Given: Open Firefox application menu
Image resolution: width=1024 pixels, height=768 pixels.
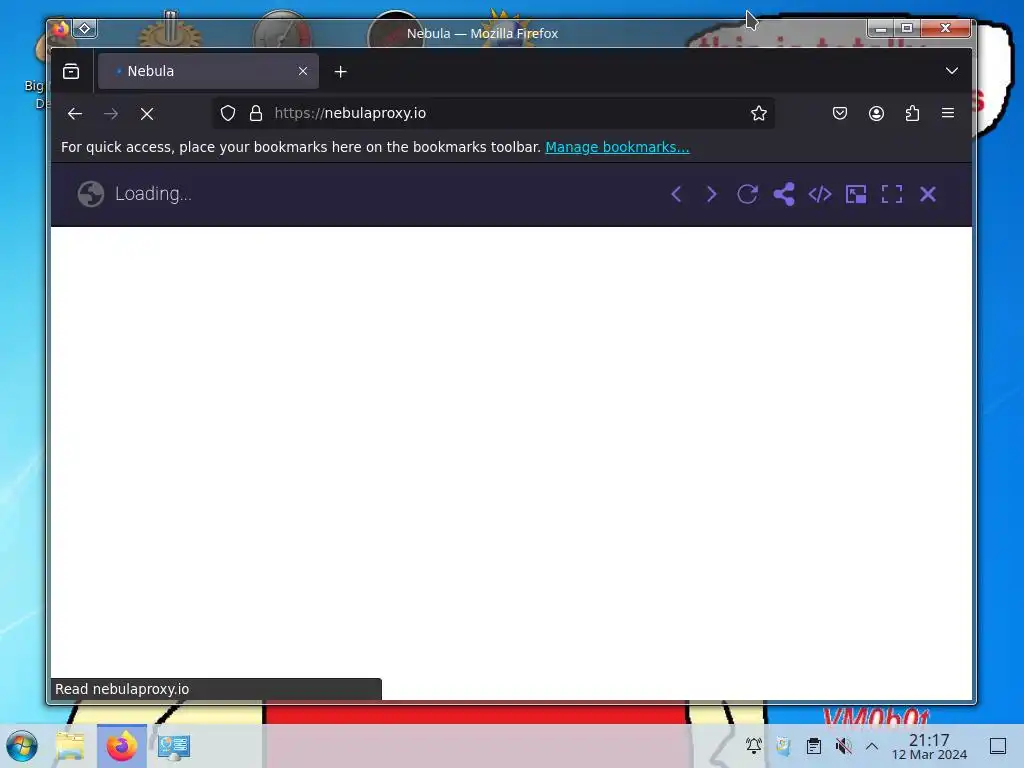Looking at the screenshot, I should (x=948, y=113).
